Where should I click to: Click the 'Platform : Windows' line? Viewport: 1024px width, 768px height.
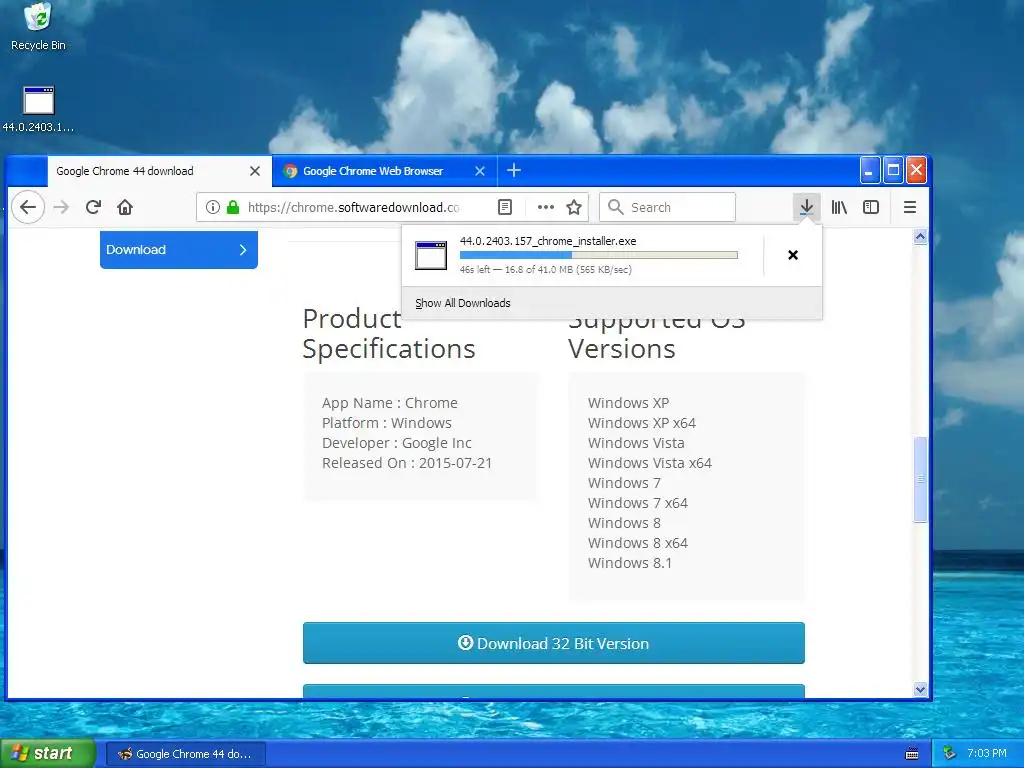point(387,423)
